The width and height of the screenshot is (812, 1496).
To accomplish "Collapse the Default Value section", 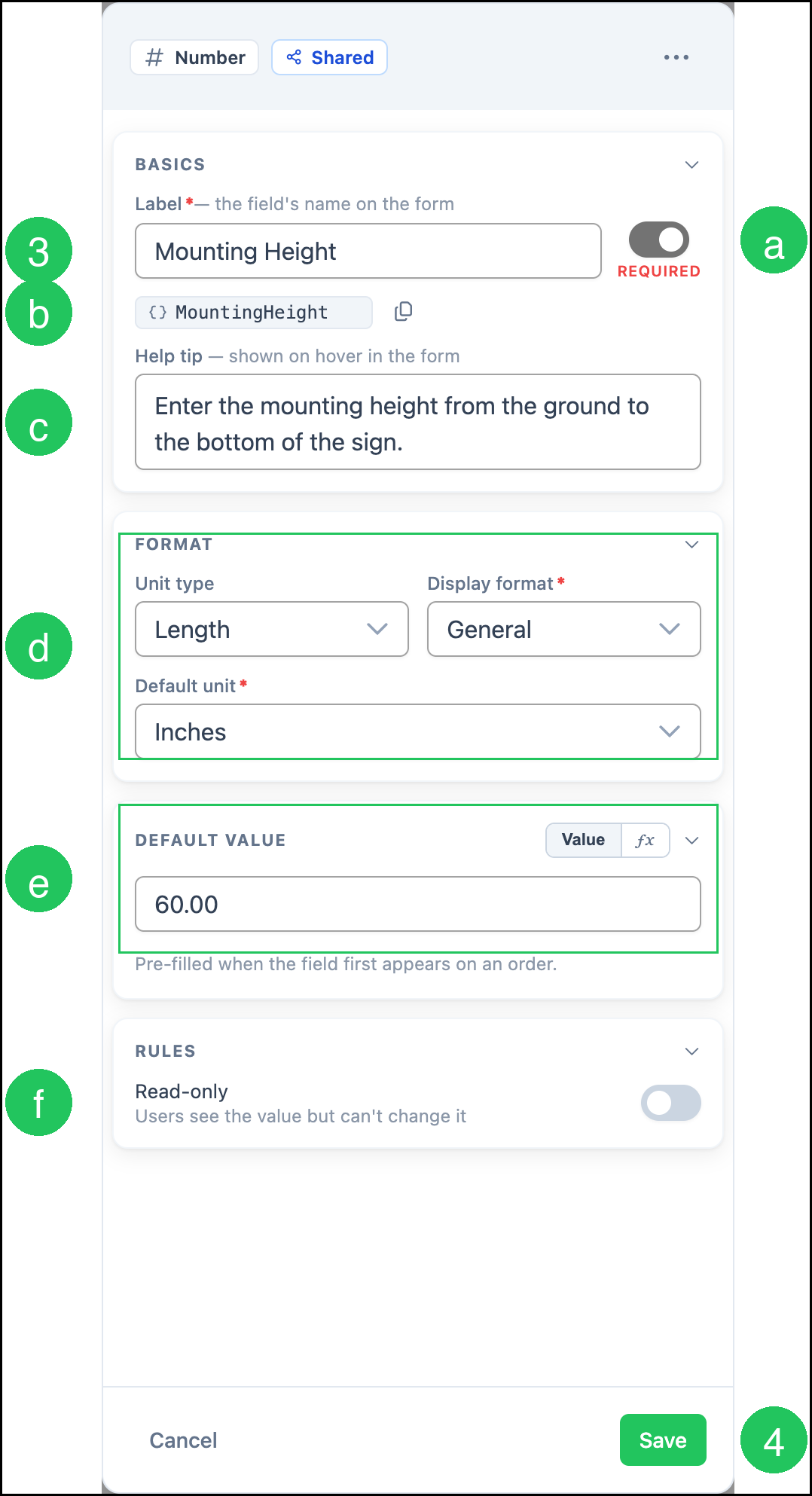I will tap(691, 840).
